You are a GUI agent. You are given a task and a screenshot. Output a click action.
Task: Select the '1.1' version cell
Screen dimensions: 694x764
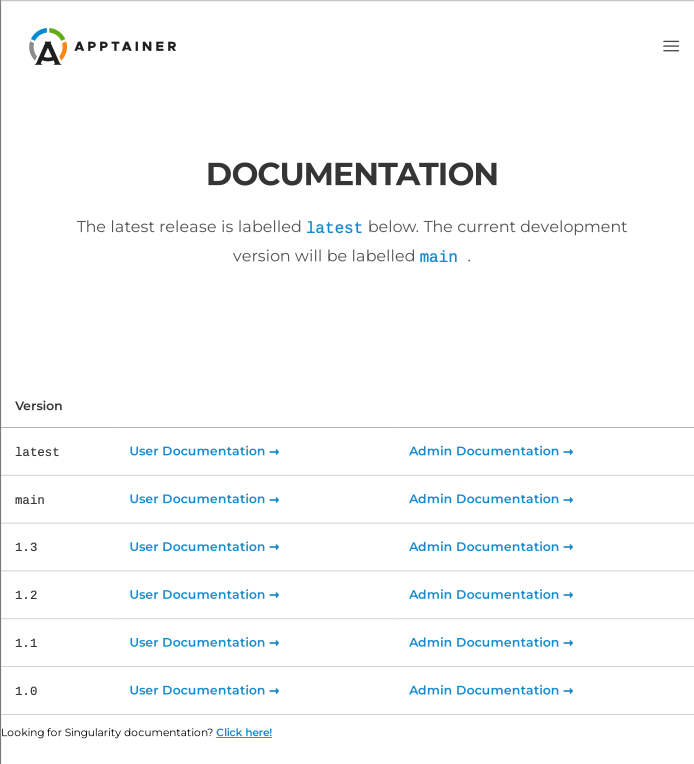click(26, 643)
